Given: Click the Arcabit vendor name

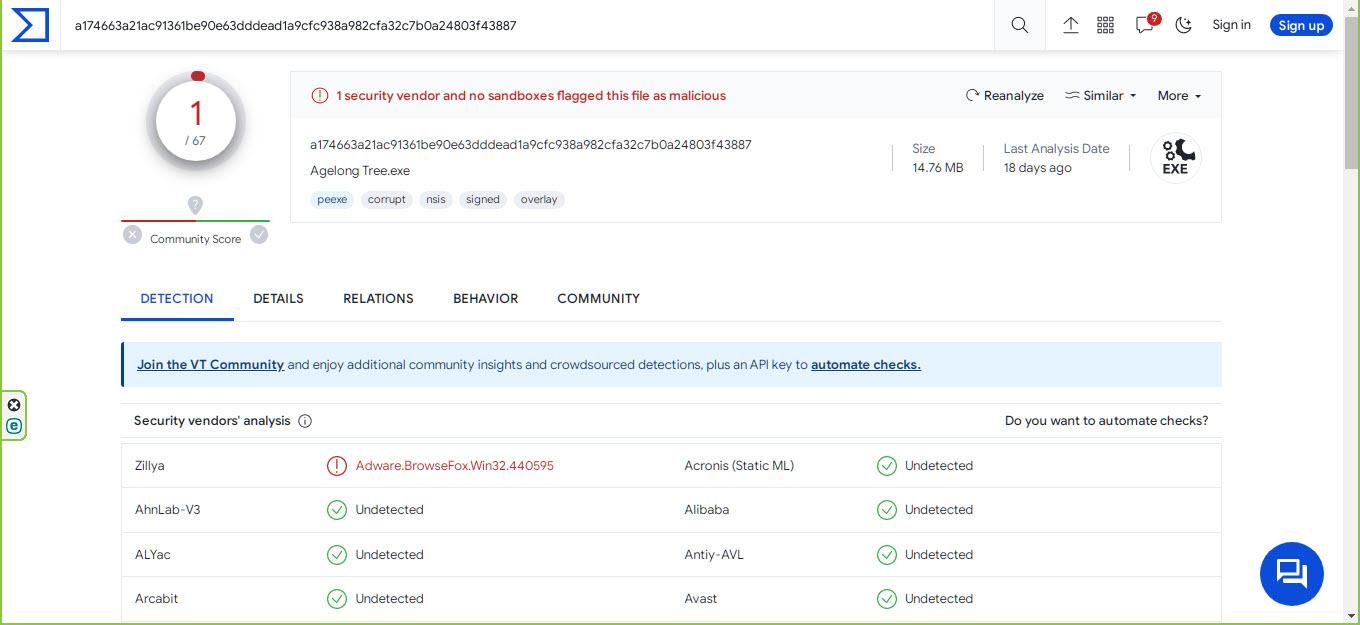Looking at the screenshot, I should coord(157,599).
